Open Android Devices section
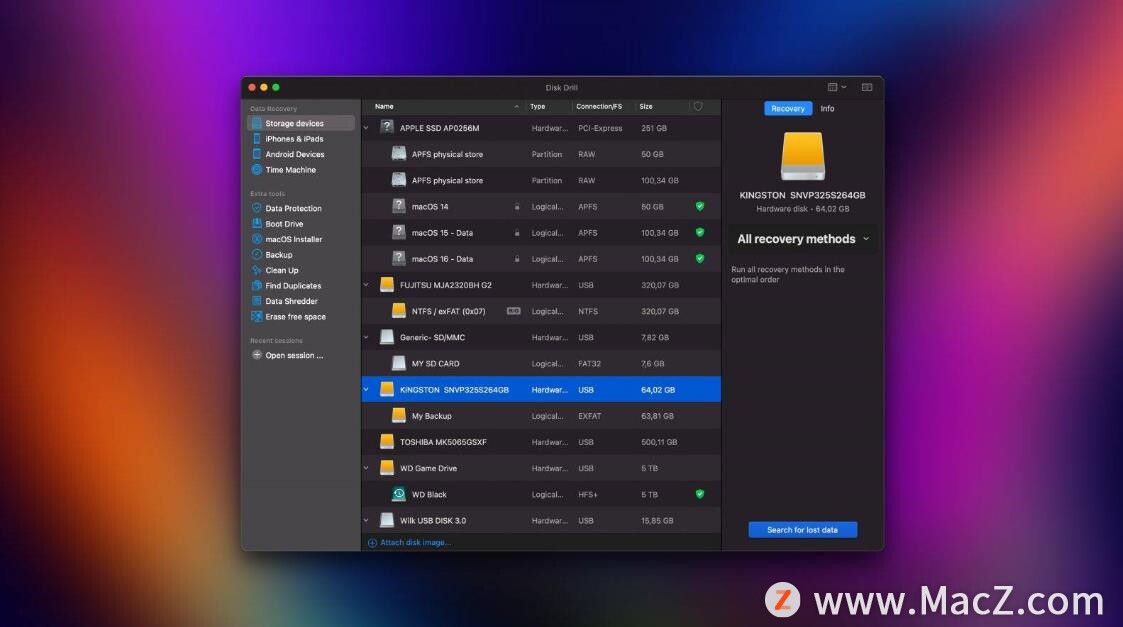This screenshot has width=1123, height=627. pos(294,154)
